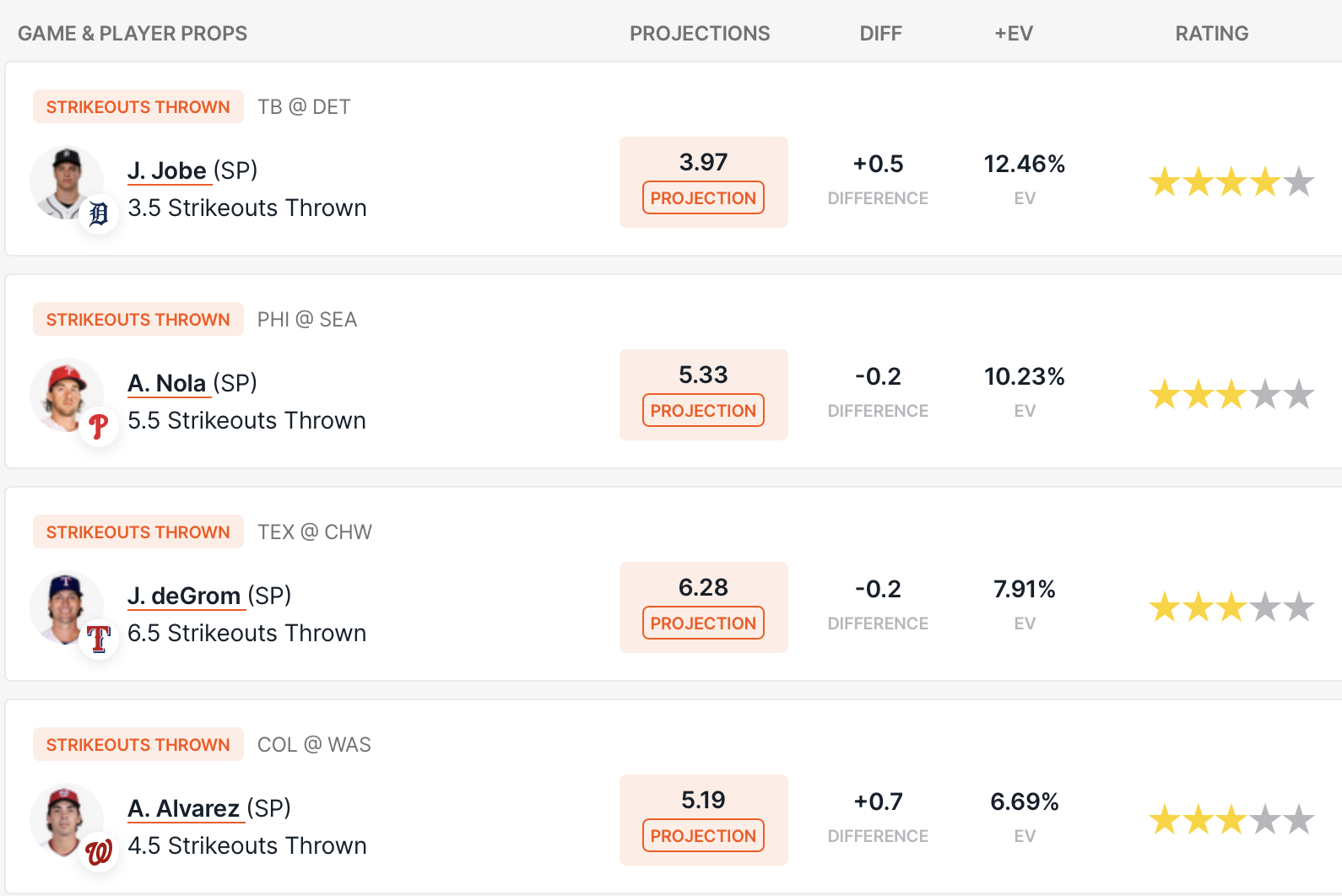Click the 6.28 Projection button
This screenshot has width=1342, height=896.
(x=703, y=623)
